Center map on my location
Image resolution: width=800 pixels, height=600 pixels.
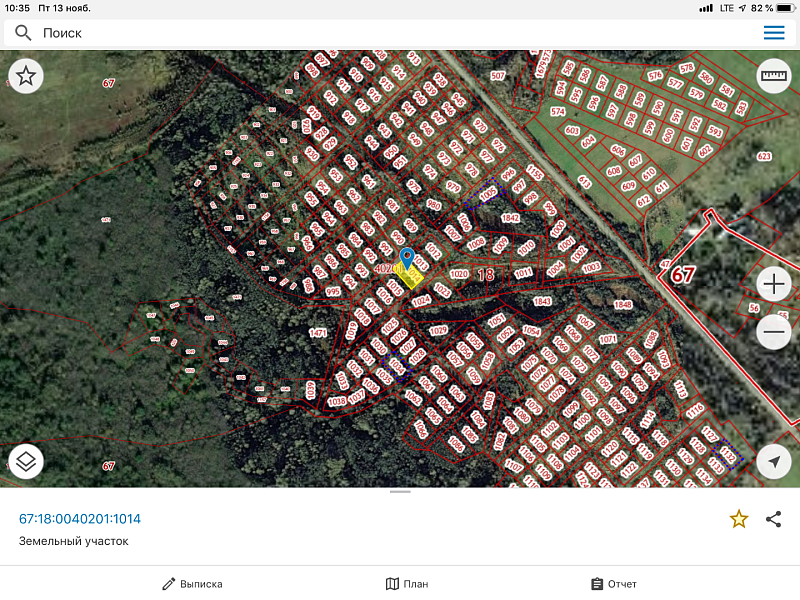(774, 461)
